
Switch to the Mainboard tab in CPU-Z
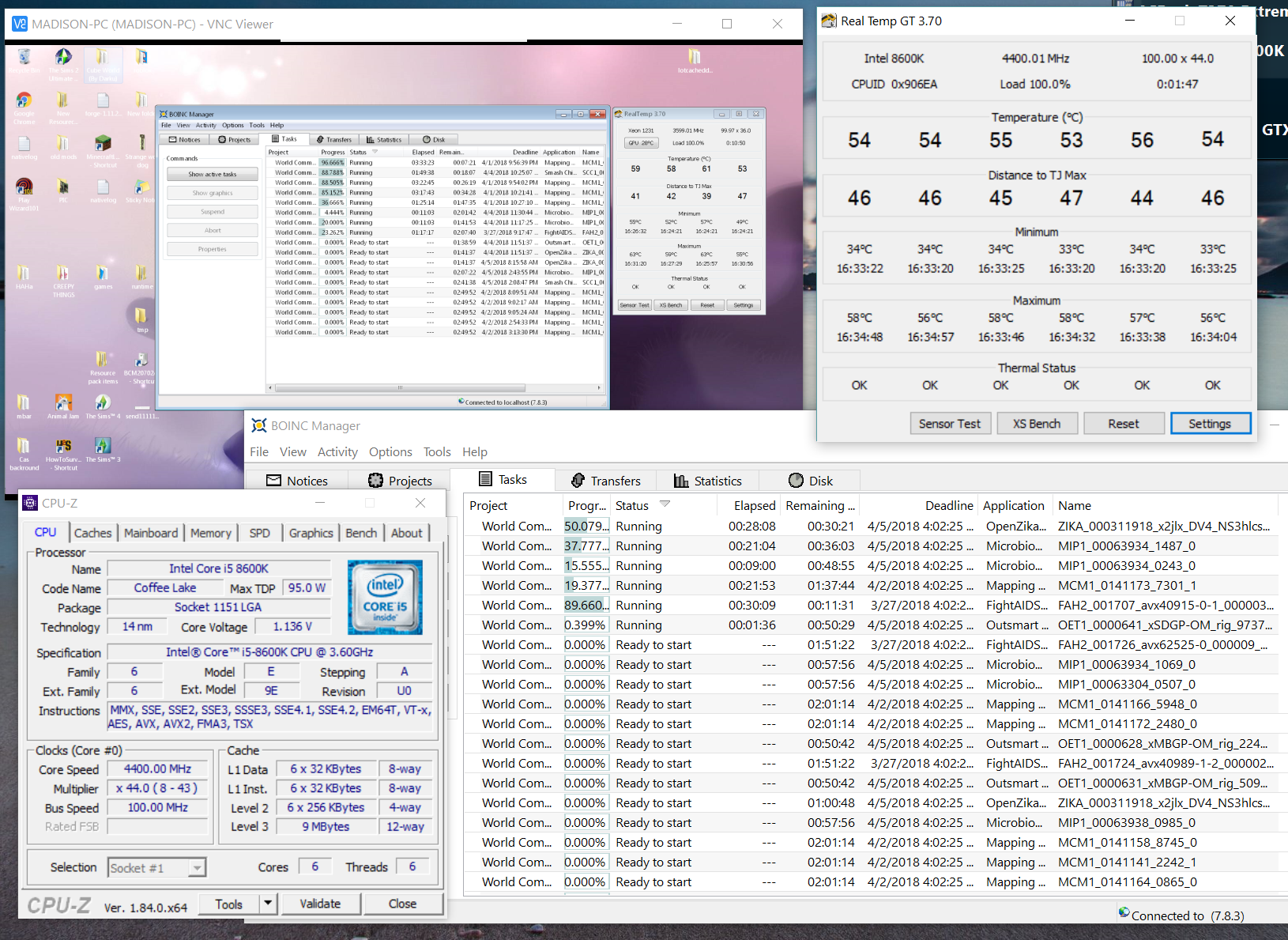point(151,533)
